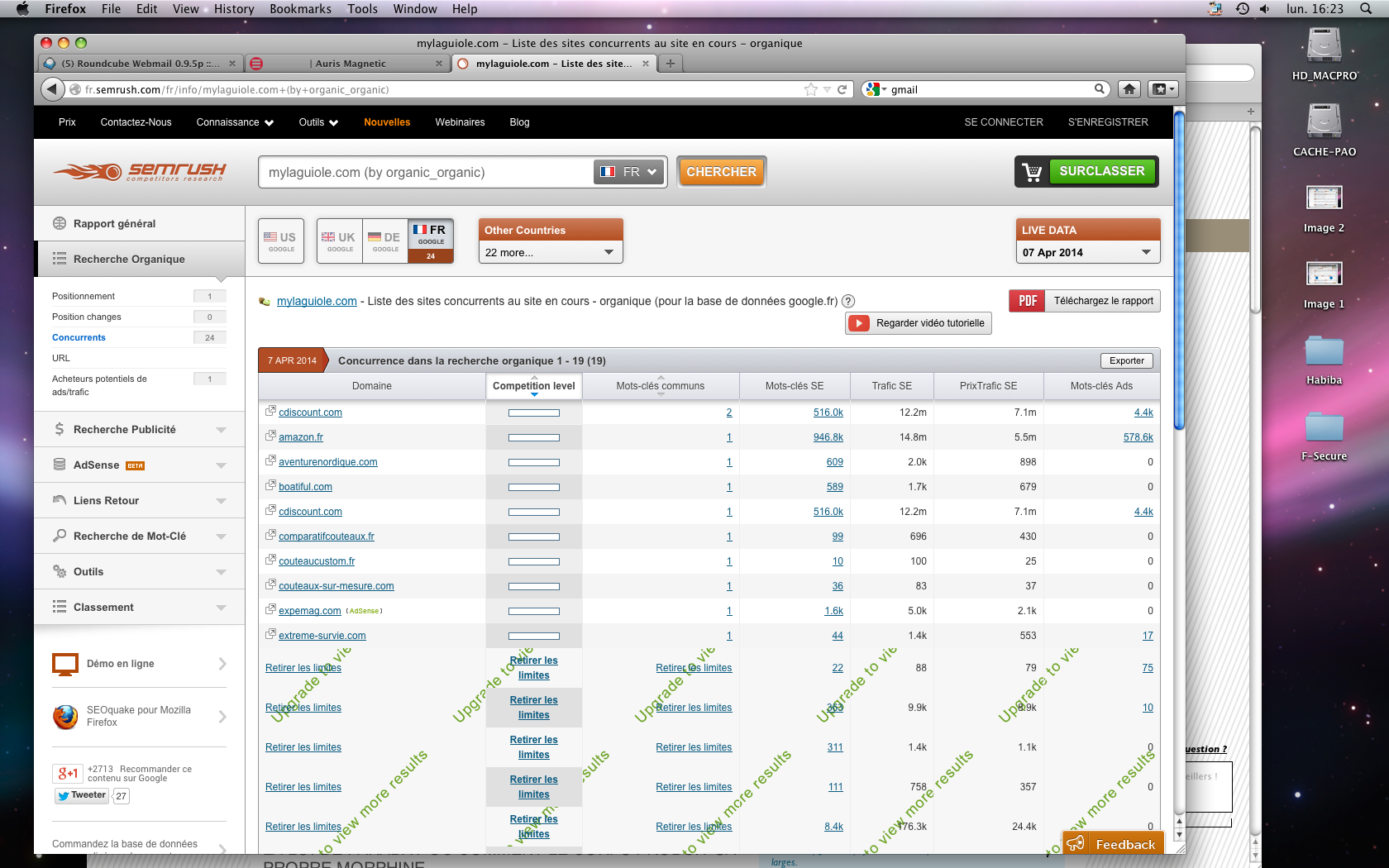Image resolution: width=1389 pixels, height=868 pixels.
Task: Select the UK Google database
Action: tap(339, 241)
